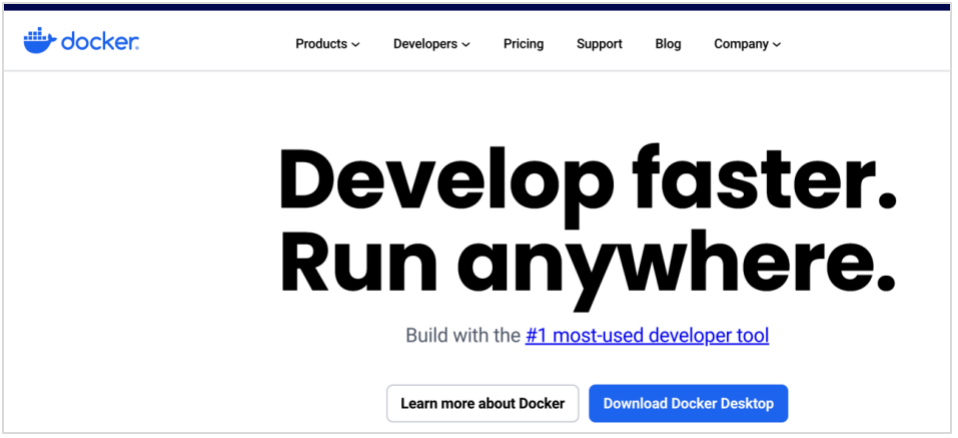Click the Docker whale logo
The width and height of the screenshot is (958, 438).
point(81,41)
